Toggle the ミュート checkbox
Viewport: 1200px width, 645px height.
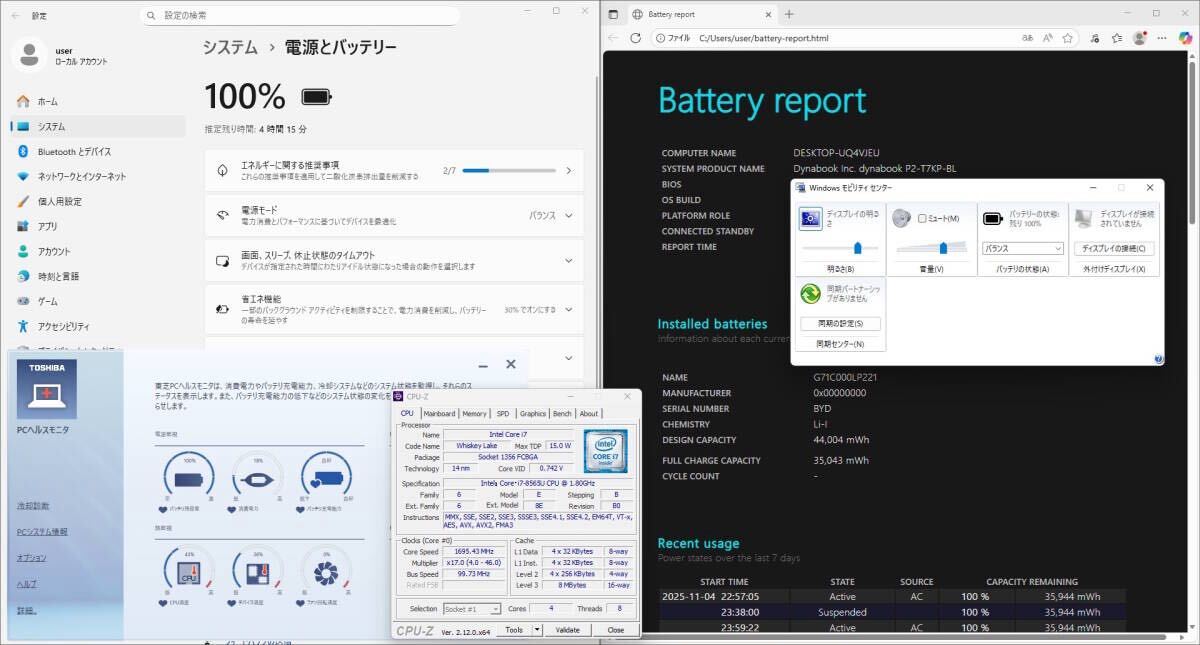coord(922,219)
